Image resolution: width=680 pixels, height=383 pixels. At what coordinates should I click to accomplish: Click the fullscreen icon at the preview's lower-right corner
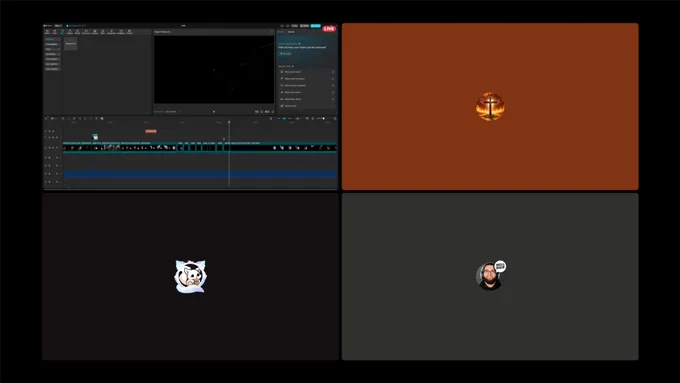pos(273,111)
